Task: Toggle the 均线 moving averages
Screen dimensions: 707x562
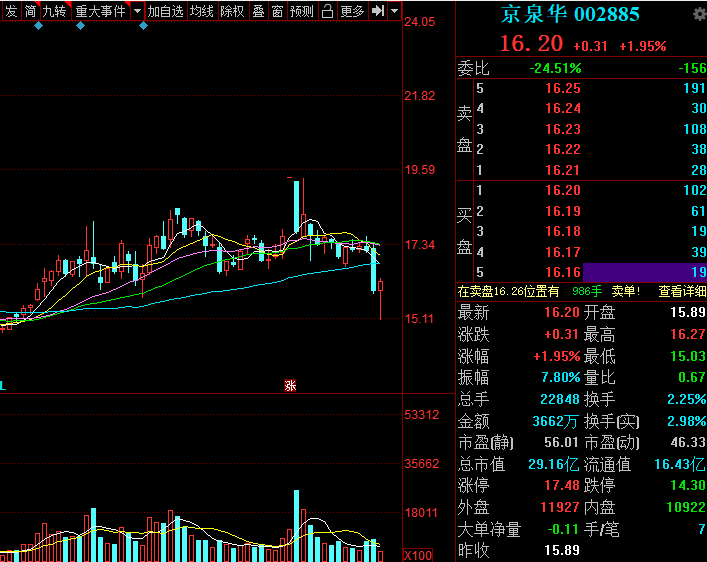Action: [x=201, y=11]
